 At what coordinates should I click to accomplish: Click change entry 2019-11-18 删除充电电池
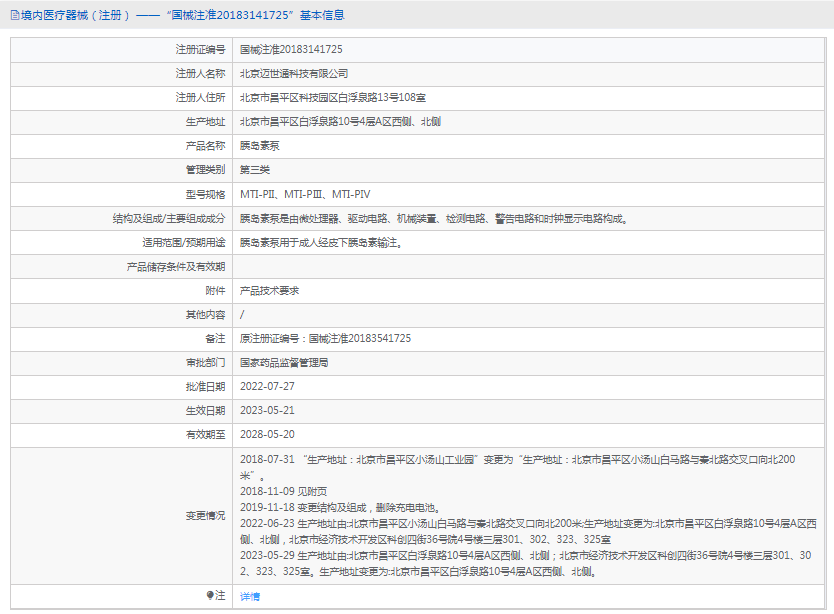[x=339, y=507]
